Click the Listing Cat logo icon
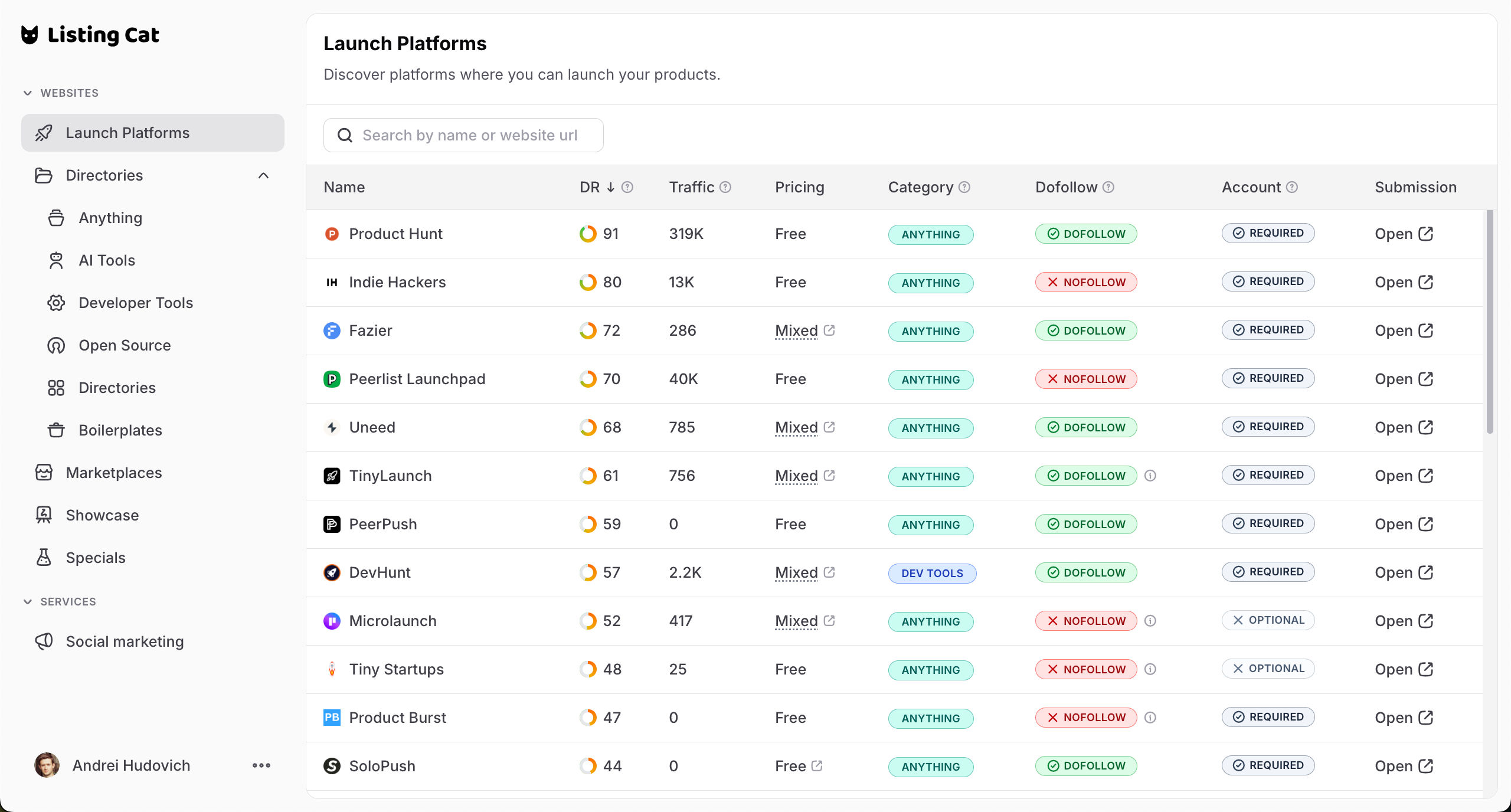 pyautogui.click(x=30, y=35)
